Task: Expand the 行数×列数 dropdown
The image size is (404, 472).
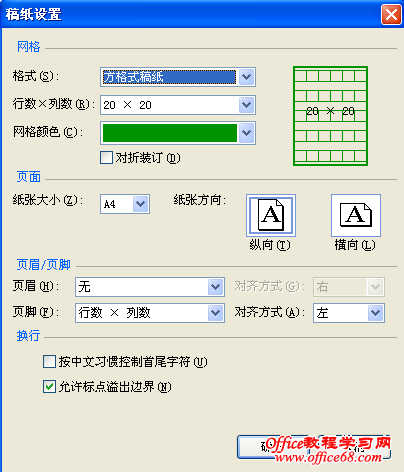Action: 246,105
